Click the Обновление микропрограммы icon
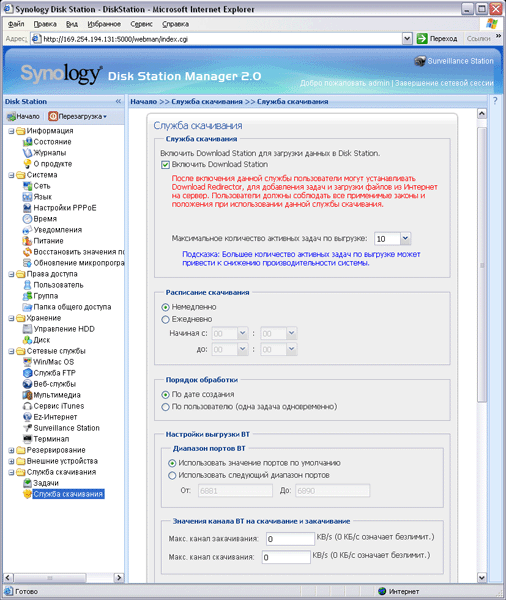The height and width of the screenshot is (600, 506). tap(27, 263)
